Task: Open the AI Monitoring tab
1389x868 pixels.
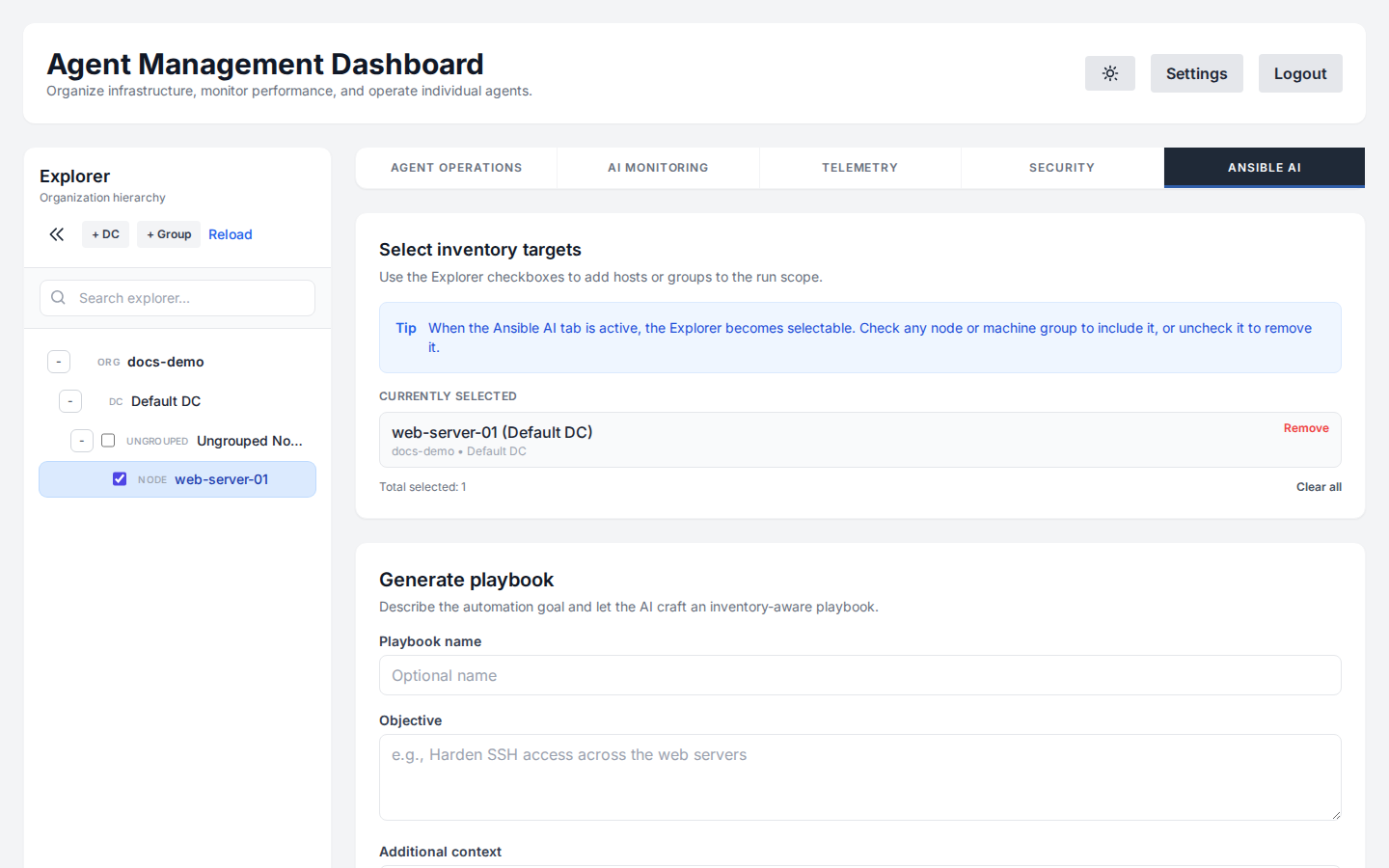Action: [658, 167]
